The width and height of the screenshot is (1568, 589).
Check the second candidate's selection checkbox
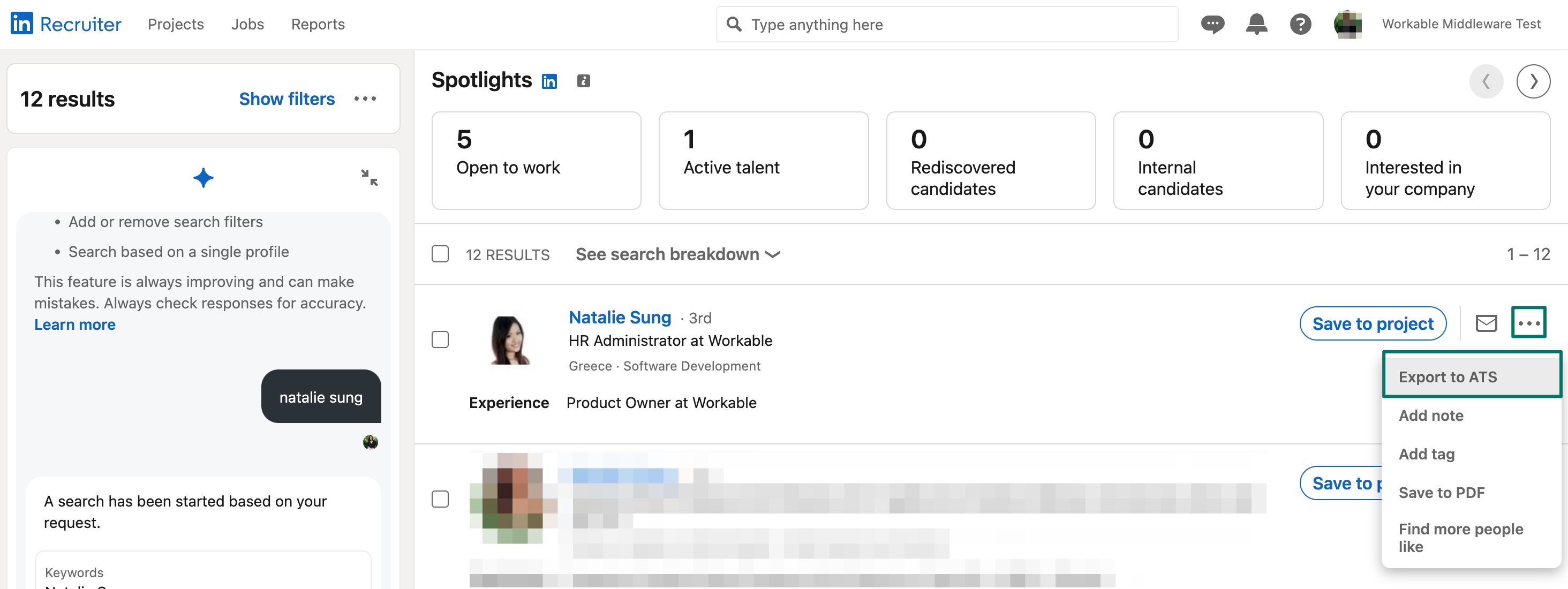point(440,499)
